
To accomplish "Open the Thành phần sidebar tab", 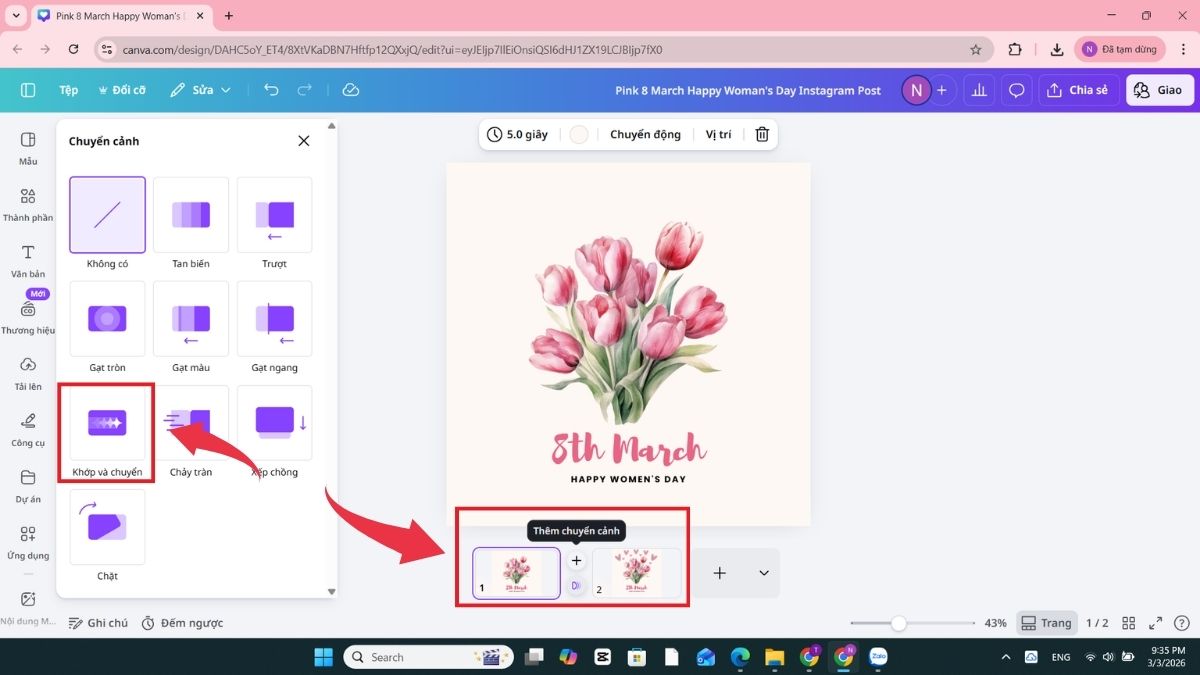I will tap(28, 204).
